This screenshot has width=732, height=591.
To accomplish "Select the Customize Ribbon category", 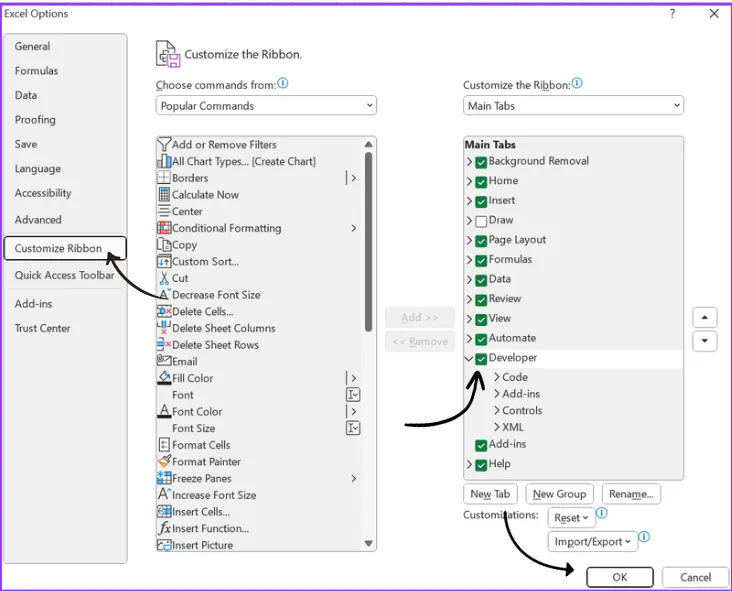I will pos(65,248).
